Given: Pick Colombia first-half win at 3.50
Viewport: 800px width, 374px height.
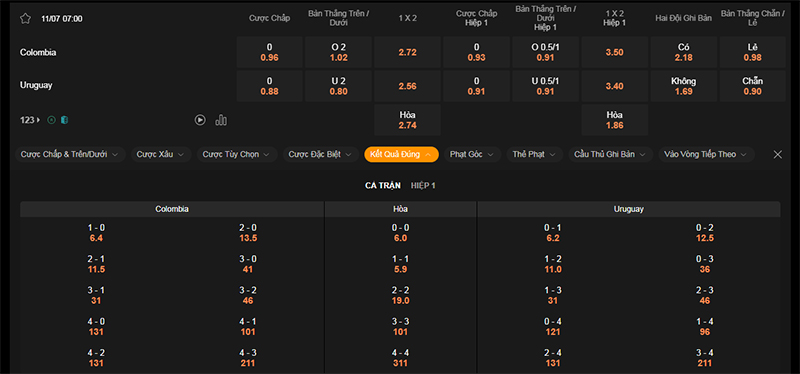Looking at the screenshot, I should (615, 52).
